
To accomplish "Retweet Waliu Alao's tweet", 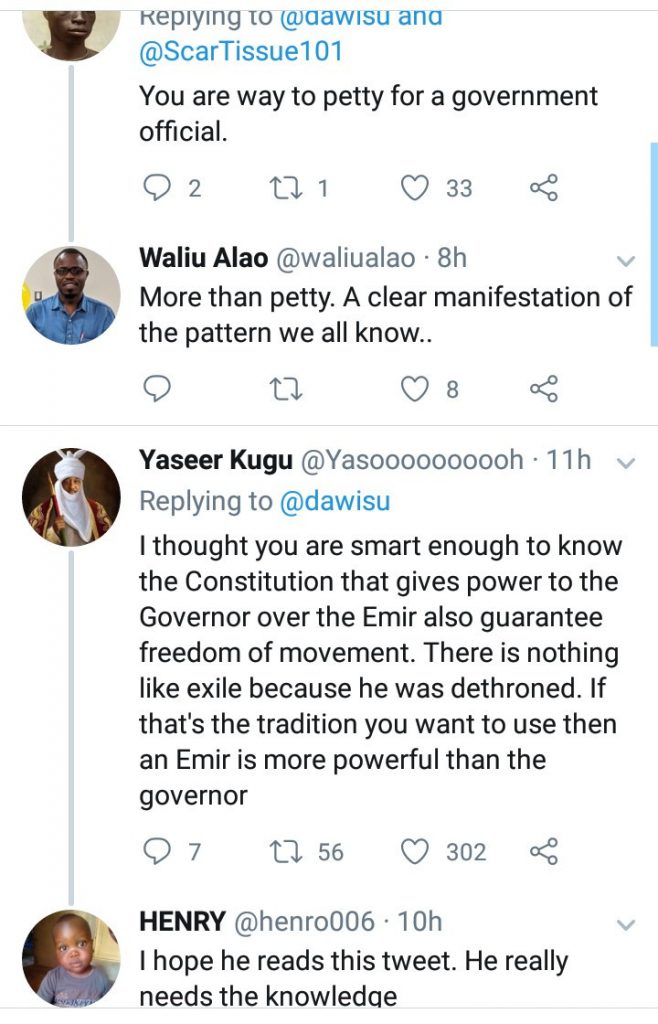I will pos(285,388).
